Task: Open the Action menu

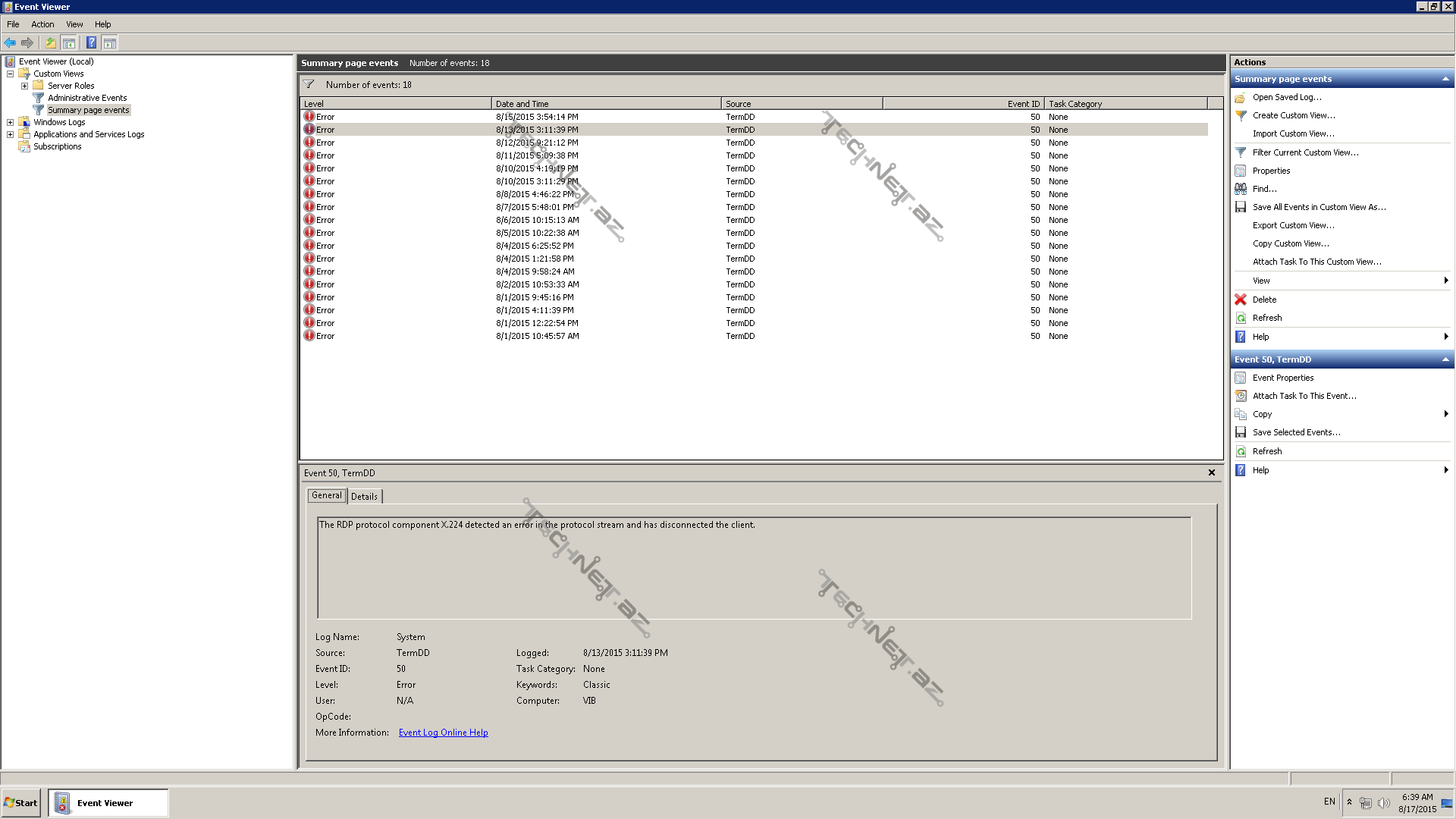Action: (42, 24)
